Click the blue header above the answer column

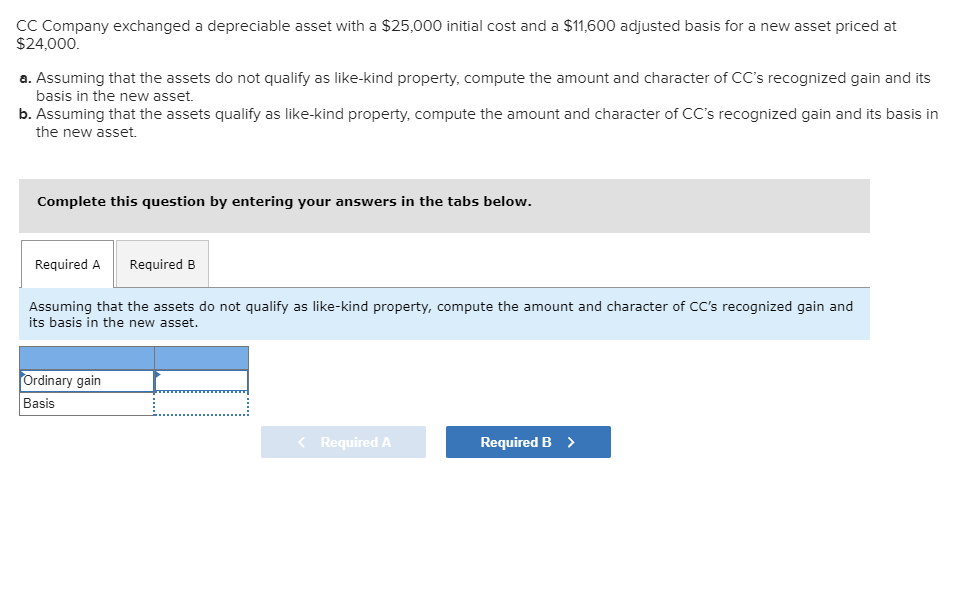(200, 357)
